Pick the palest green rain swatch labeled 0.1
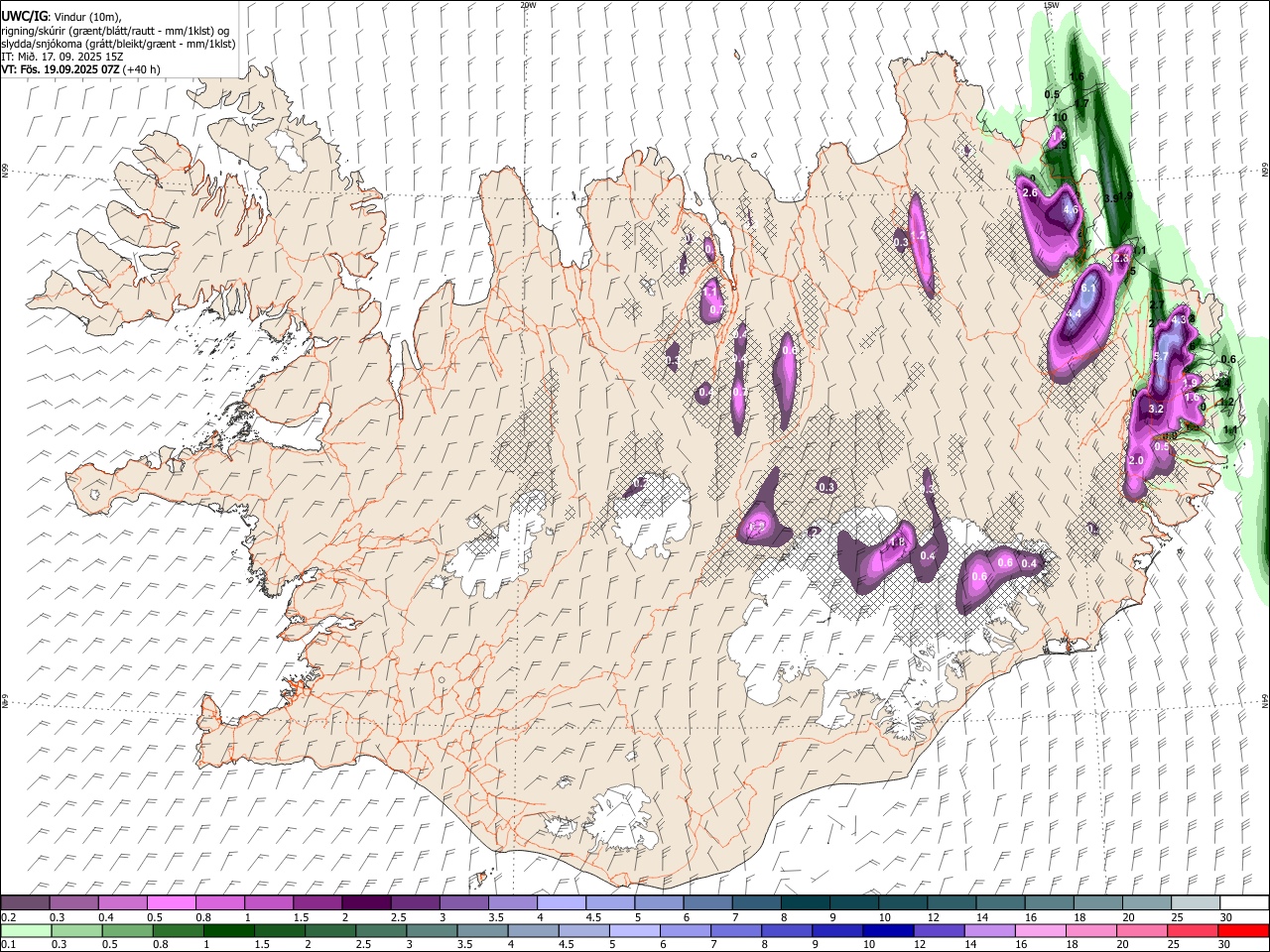1270x952 pixels. click(x=26, y=931)
